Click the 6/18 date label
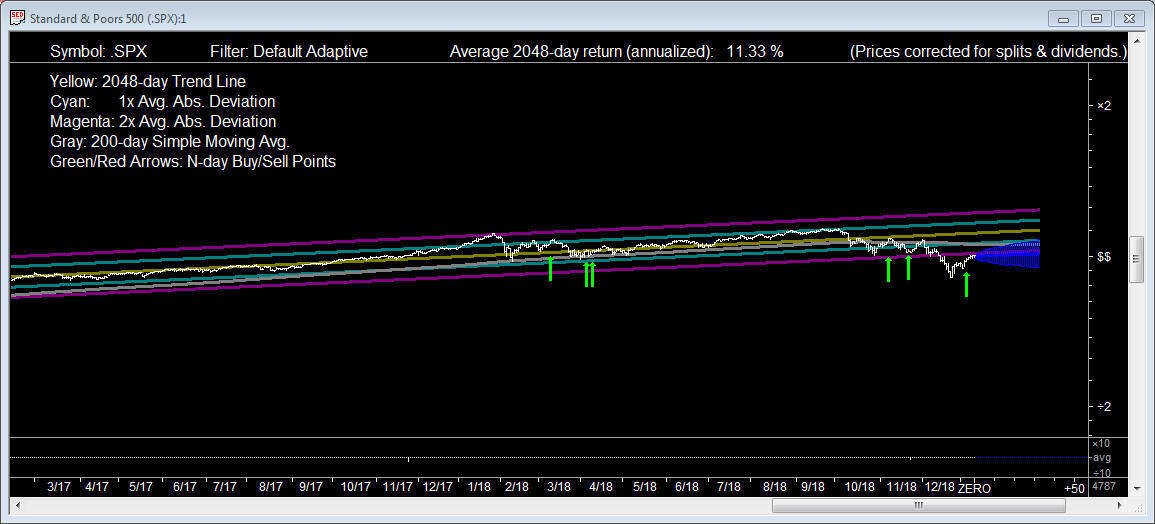Screen dimensions: 1155x524 click(x=687, y=487)
